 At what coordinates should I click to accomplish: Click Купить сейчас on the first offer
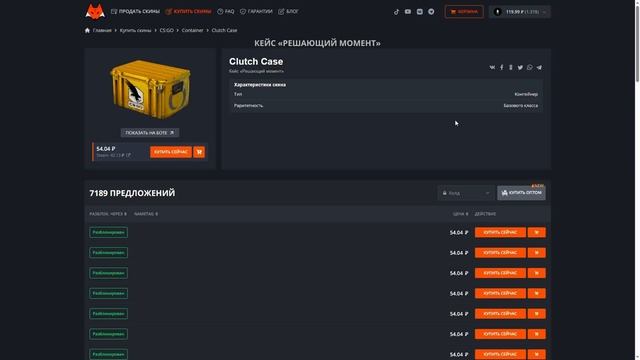pos(500,232)
